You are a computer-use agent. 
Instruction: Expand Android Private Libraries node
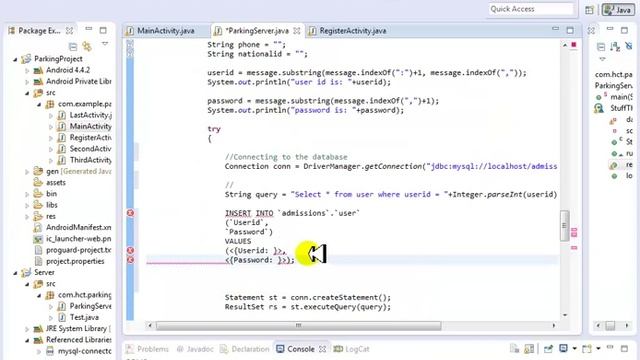(x=27, y=82)
